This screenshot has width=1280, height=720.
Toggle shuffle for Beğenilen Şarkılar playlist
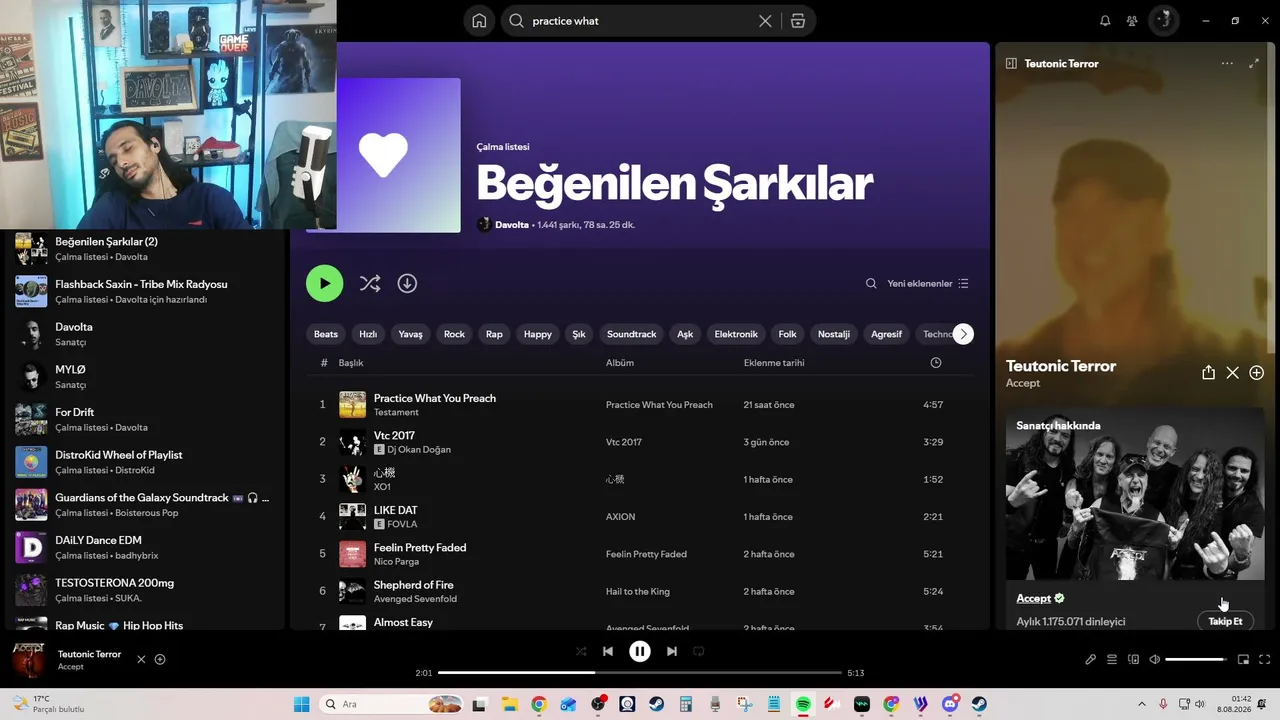370,284
